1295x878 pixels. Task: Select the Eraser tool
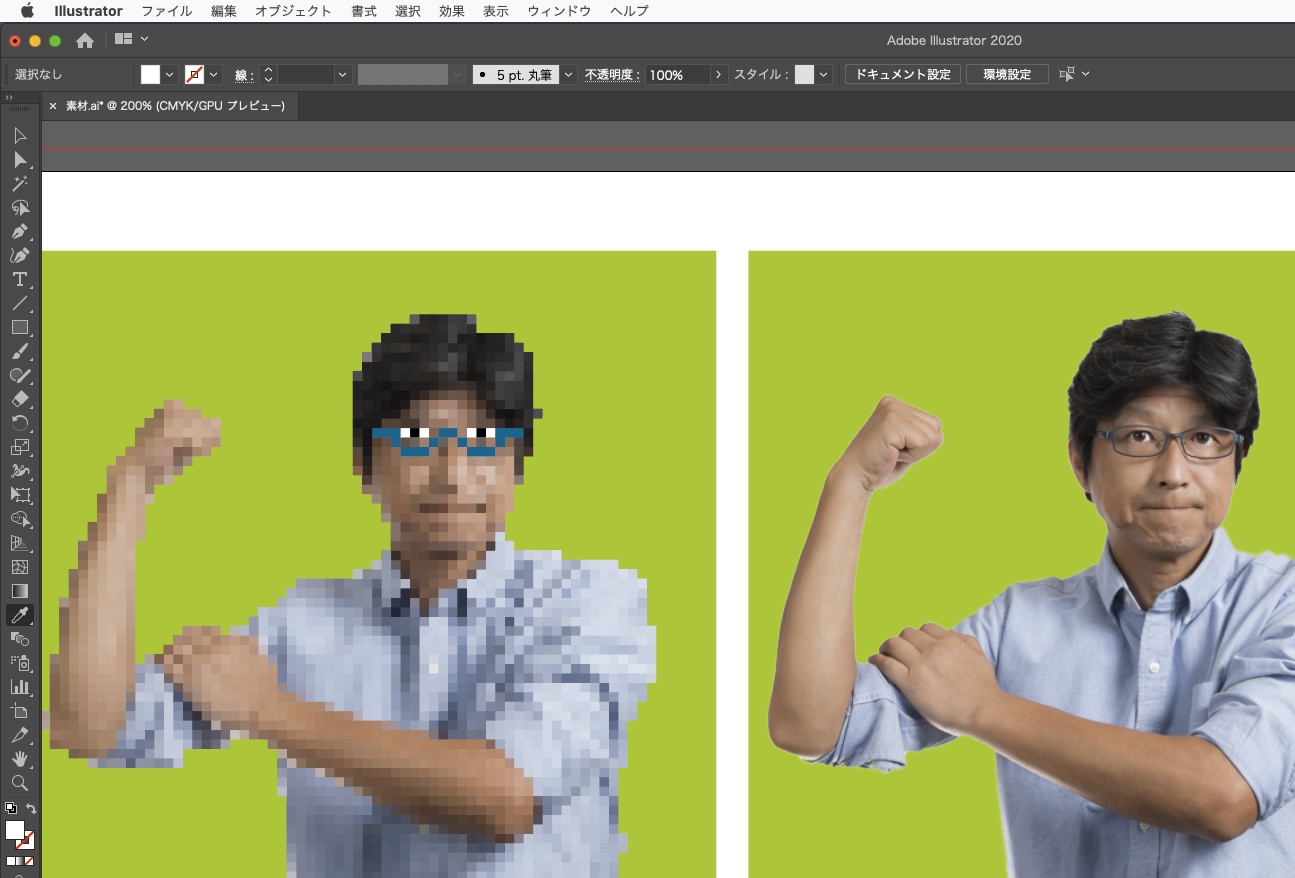pyautogui.click(x=20, y=399)
